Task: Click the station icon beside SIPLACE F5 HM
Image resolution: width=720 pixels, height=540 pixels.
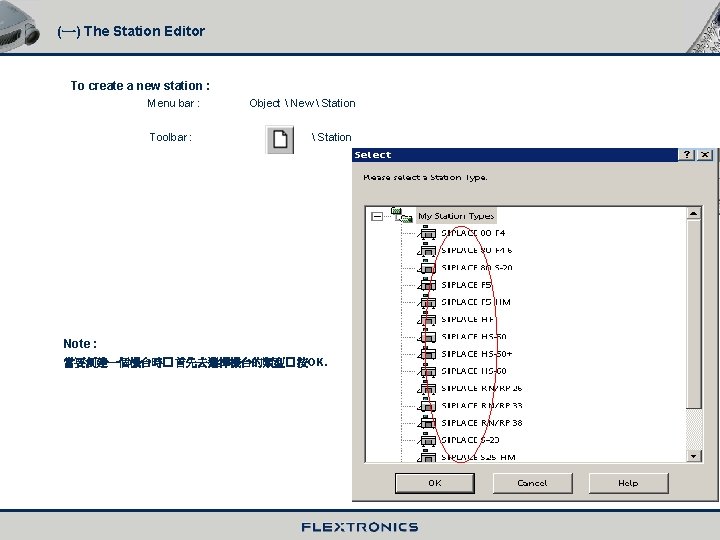Action: click(427, 302)
